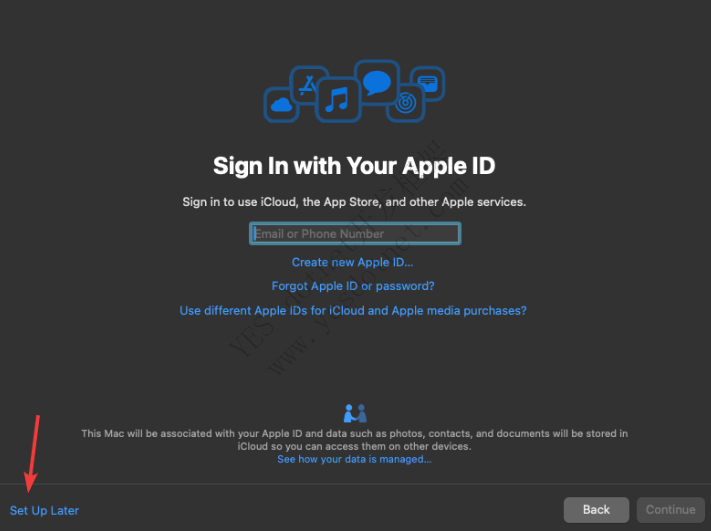Click Forgot Apple ID or password link

pyautogui.click(x=353, y=286)
